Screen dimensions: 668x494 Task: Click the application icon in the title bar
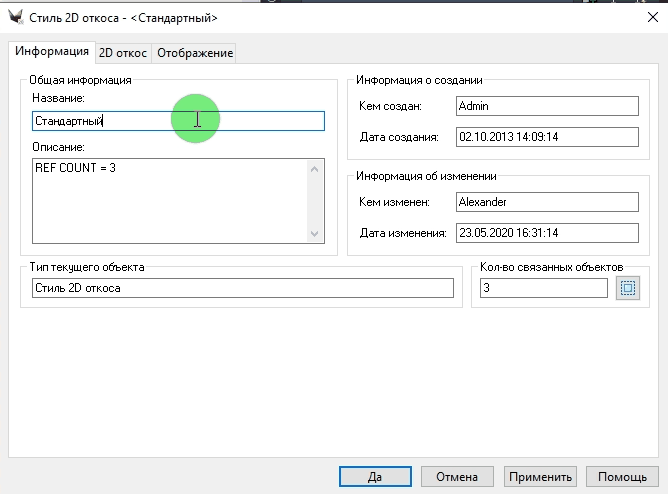pos(16,18)
